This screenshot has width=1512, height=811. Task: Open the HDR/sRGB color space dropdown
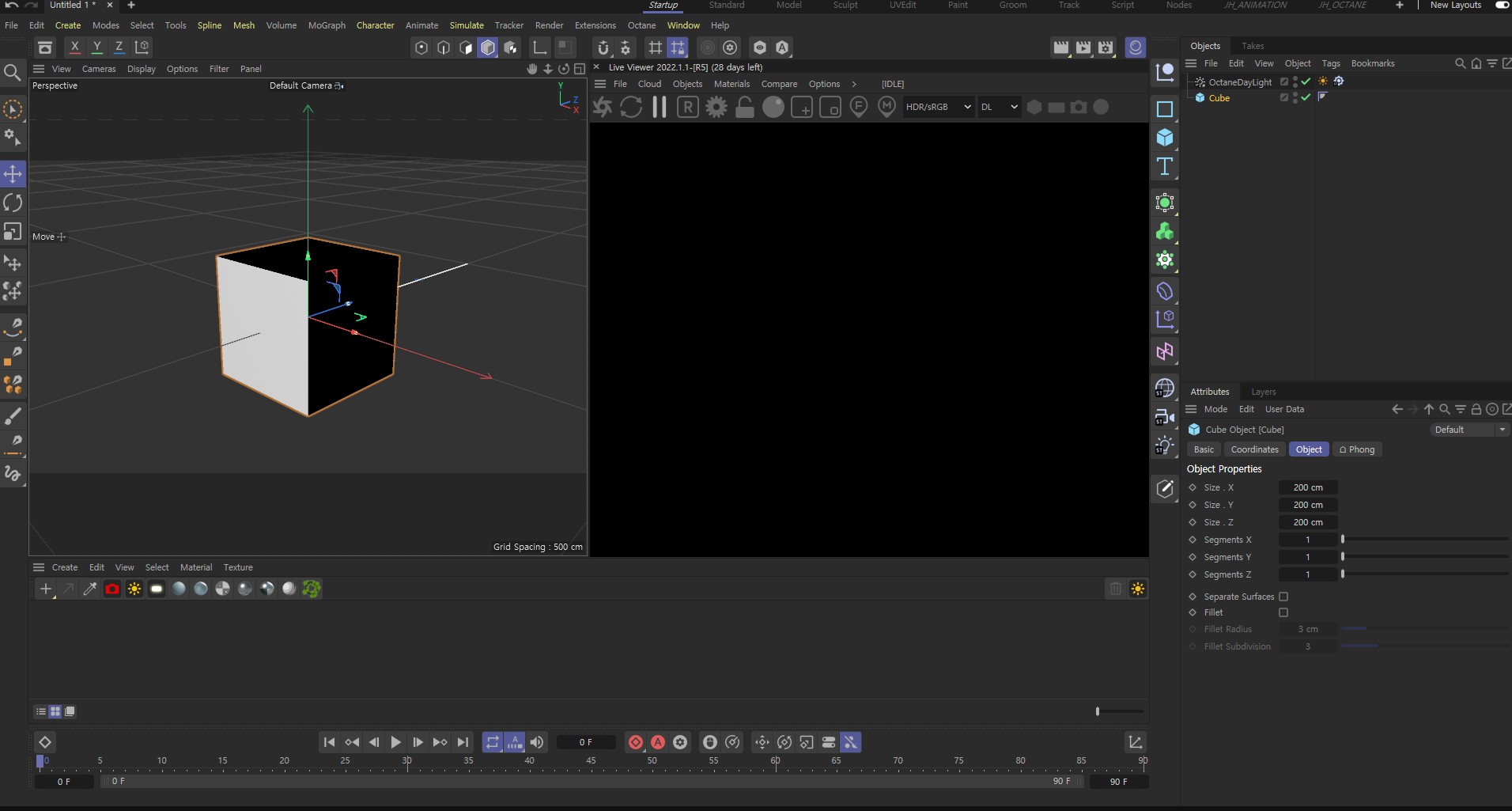tap(939, 107)
